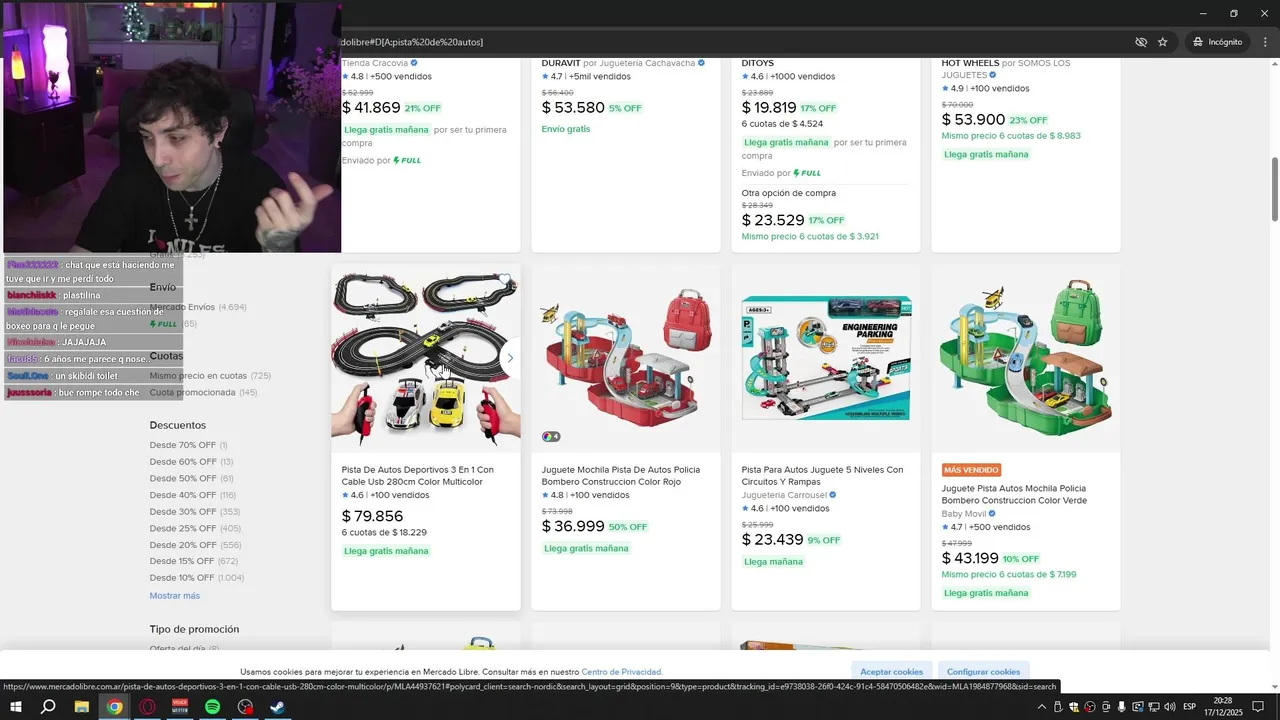
Task: Show hidden system tray icons chevron
Action: (1042, 707)
